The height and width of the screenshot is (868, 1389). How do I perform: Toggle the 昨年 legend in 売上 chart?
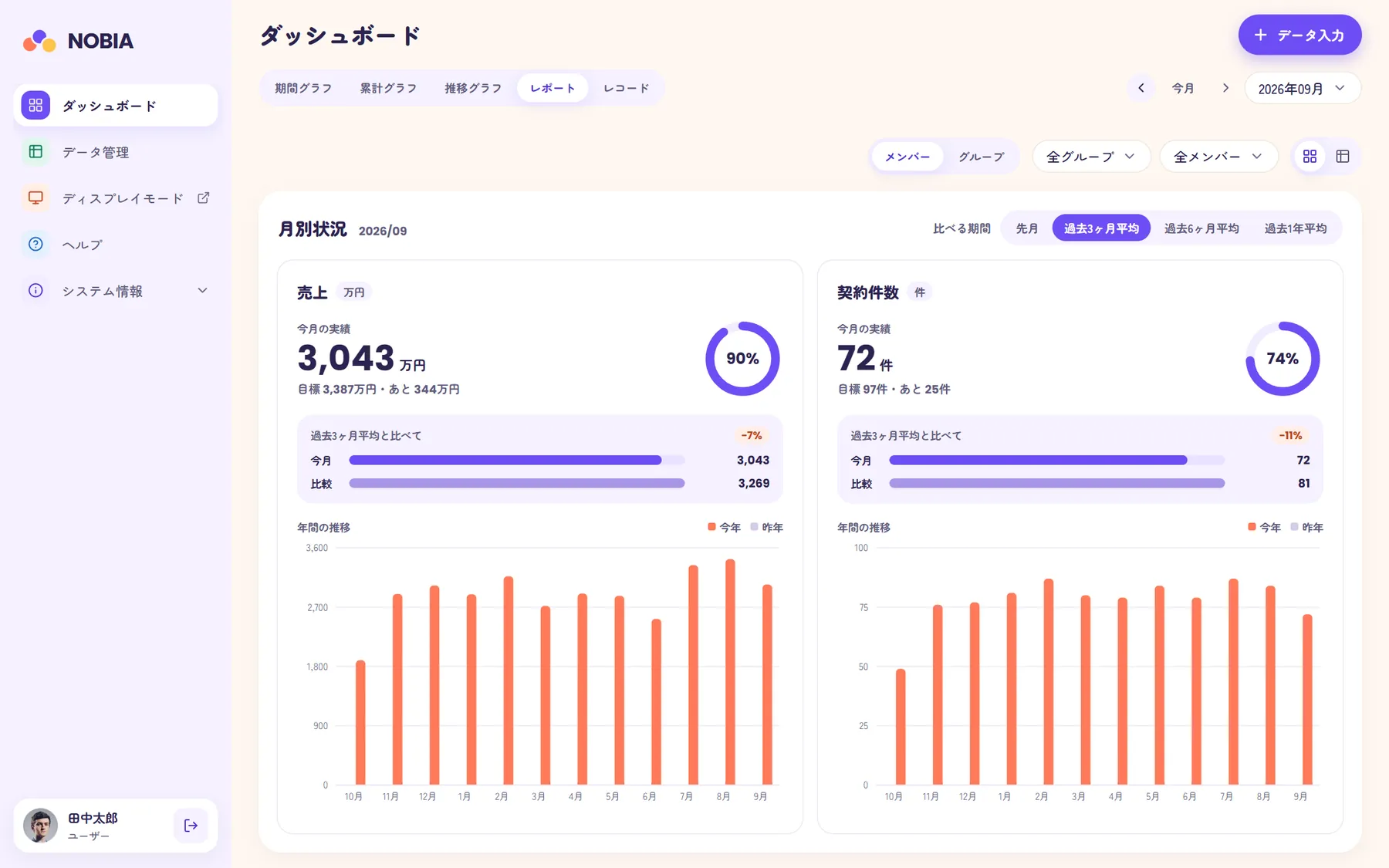tap(766, 528)
